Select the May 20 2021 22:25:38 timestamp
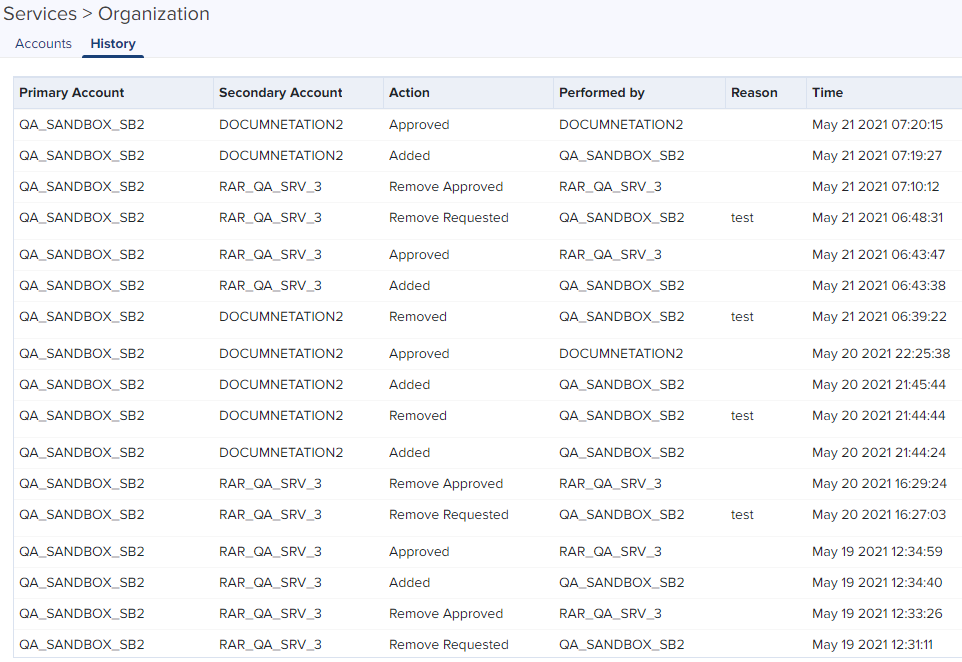Image resolution: width=962 pixels, height=662 pixels. [881, 354]
